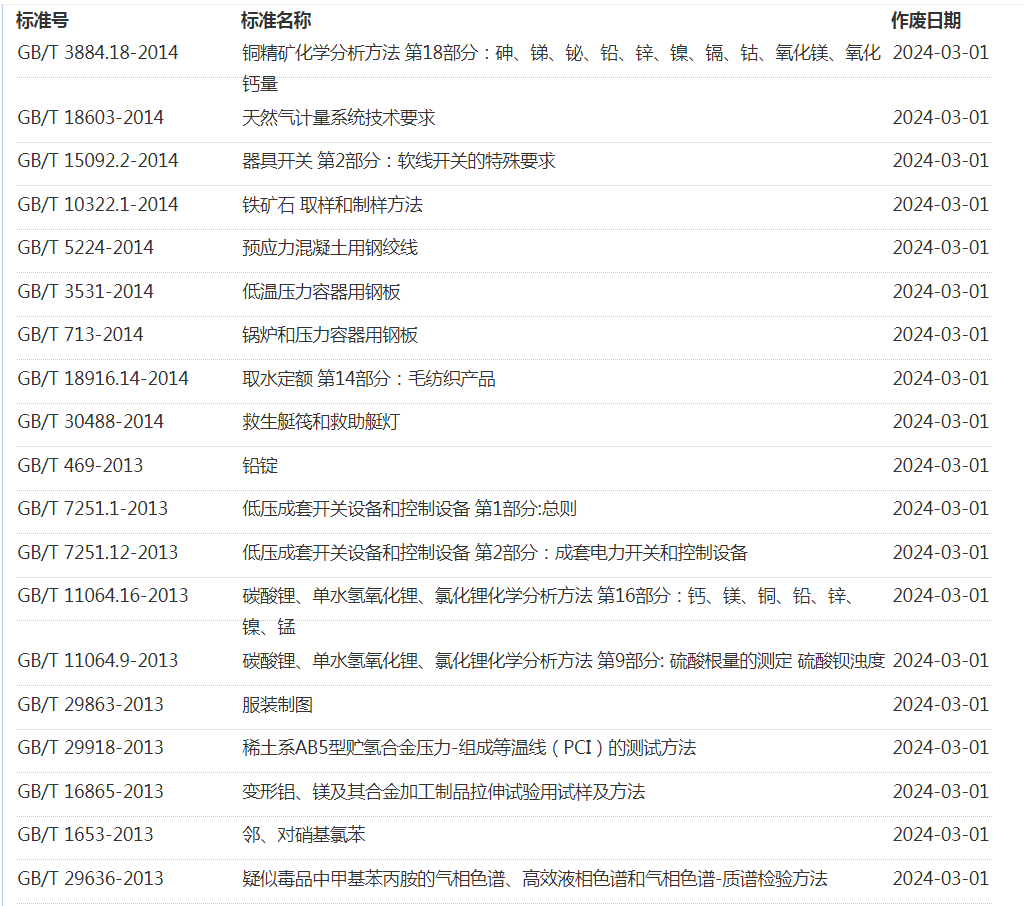The width and height of the screenshot is (1024, 906).
Task: Select the GB/T 18603-2014 standard number
Action: tap(90, 118)
